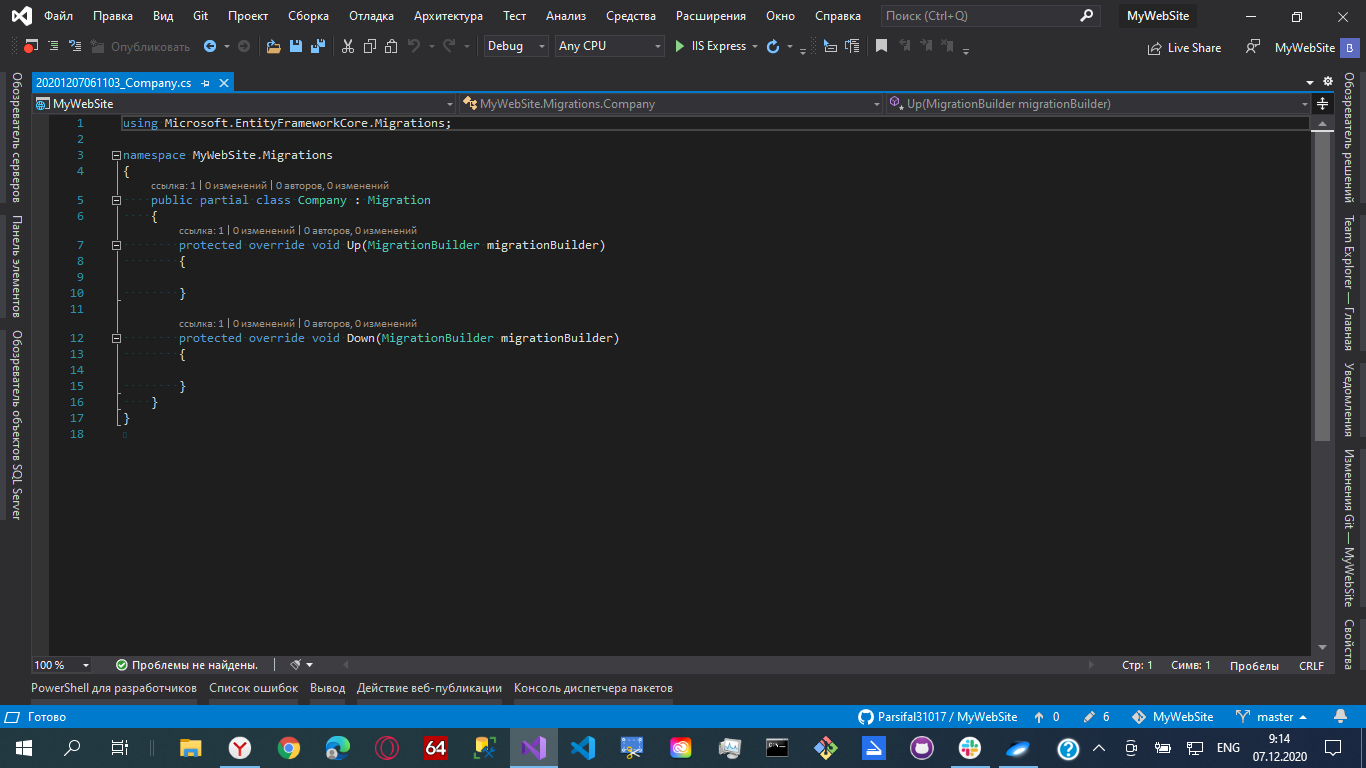Run the project with IIS Express
This screenshot has height=768, width=1366.
[x=710, y=46]
